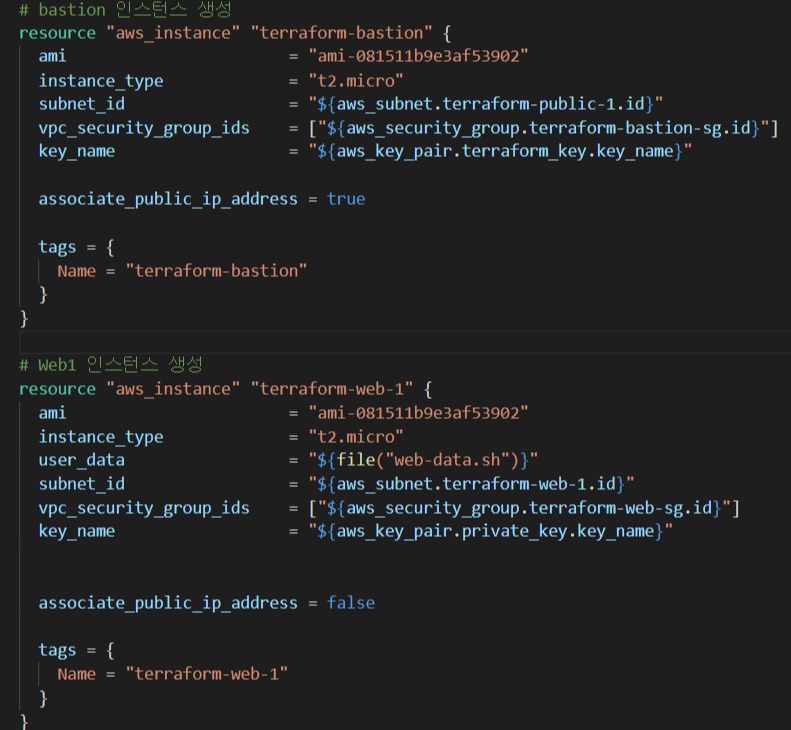This screenshot has width=791, height=730.
Task: Click the user_data attribute name
Action: (82, 460)
